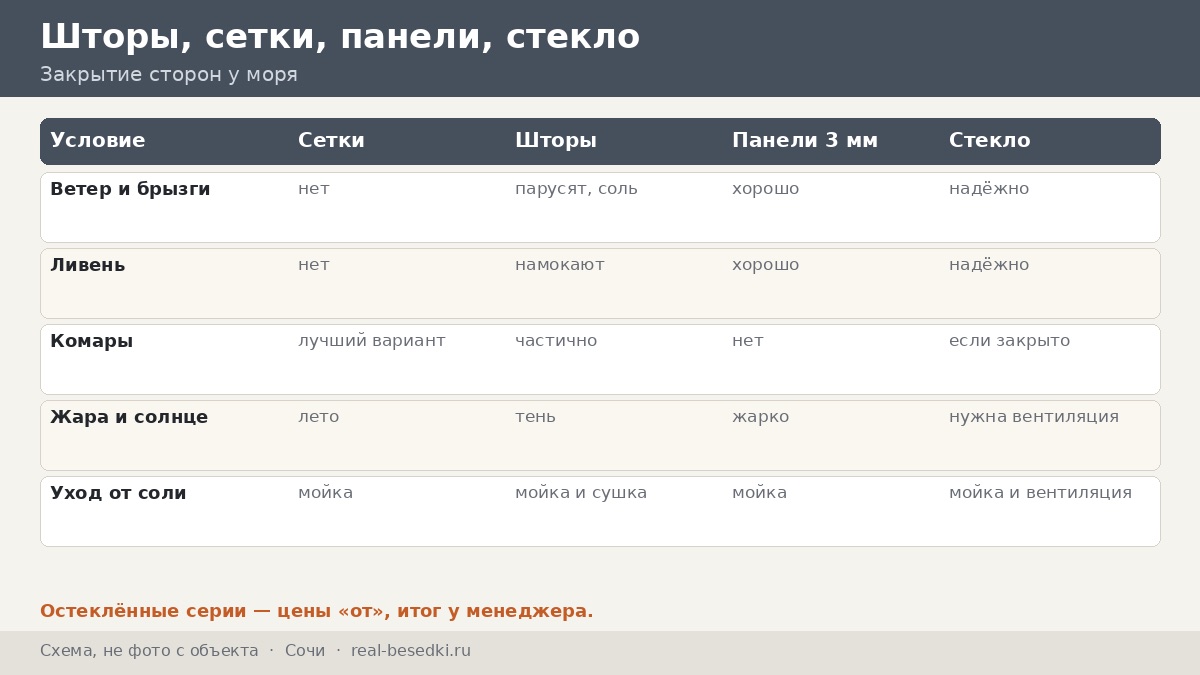Select the 'нужна вентиляция' cell

1034,417
